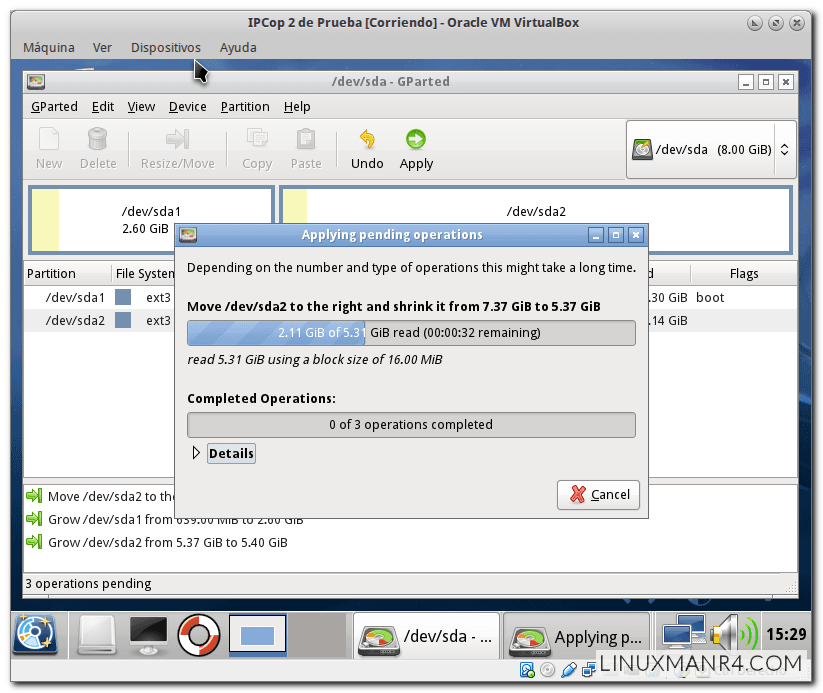The width and height of the screenshot is (823, 693).
Task: Open the start menu globe icon
Action: (35, 634)
